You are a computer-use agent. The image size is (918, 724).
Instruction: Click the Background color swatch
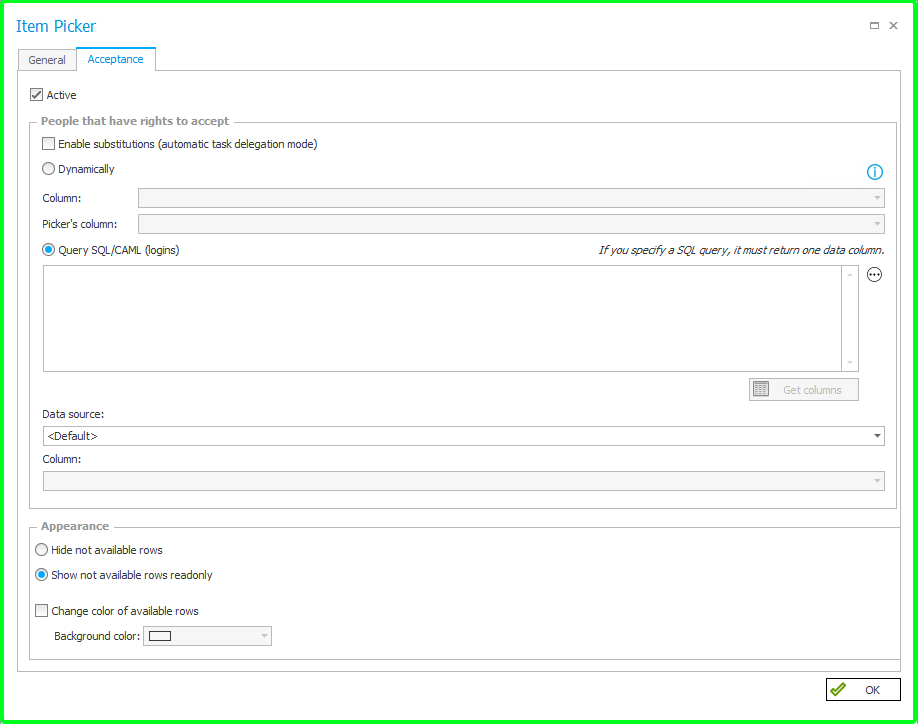click(160, 636)
